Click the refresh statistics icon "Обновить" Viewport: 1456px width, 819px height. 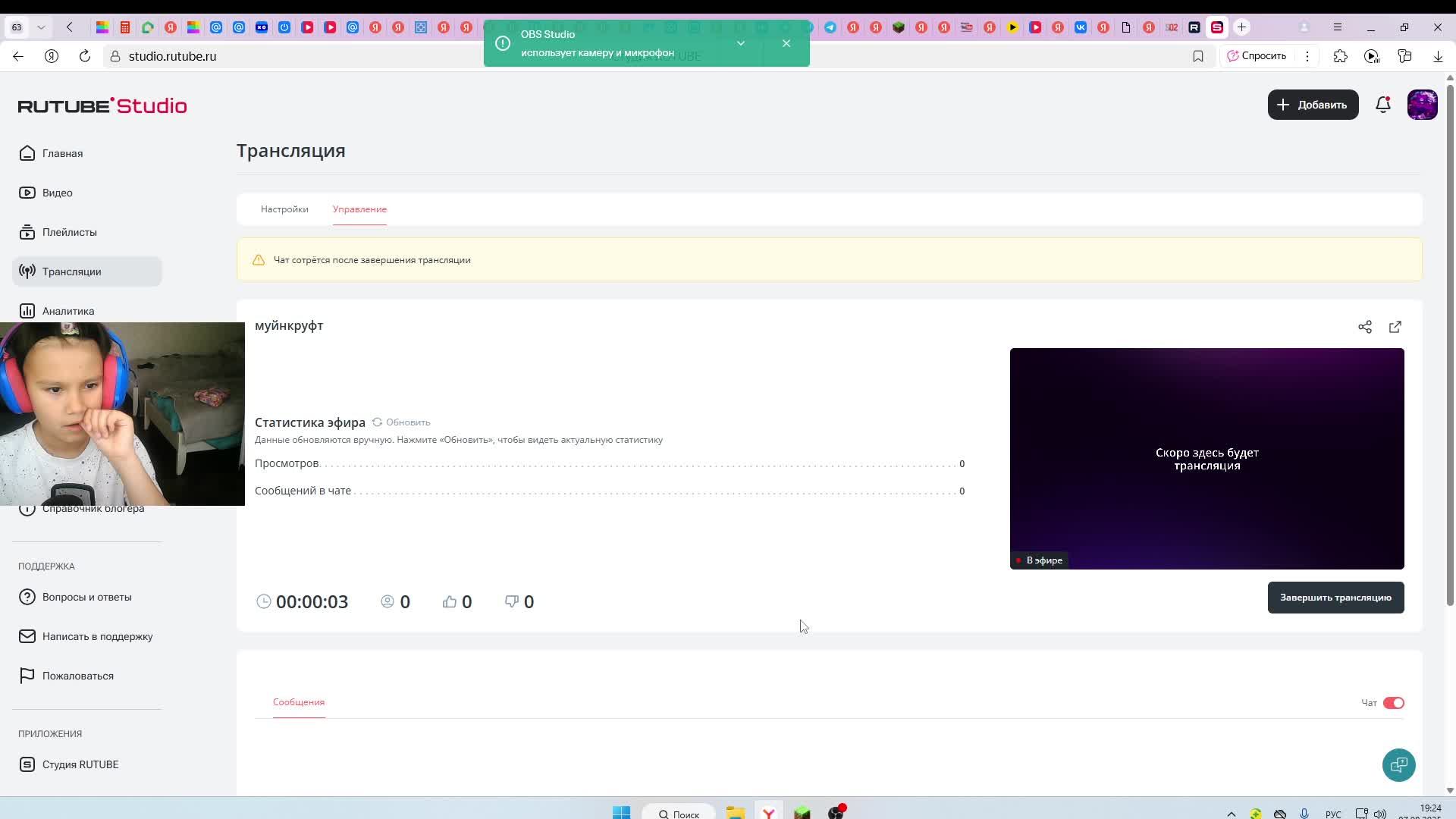[378, 422]
